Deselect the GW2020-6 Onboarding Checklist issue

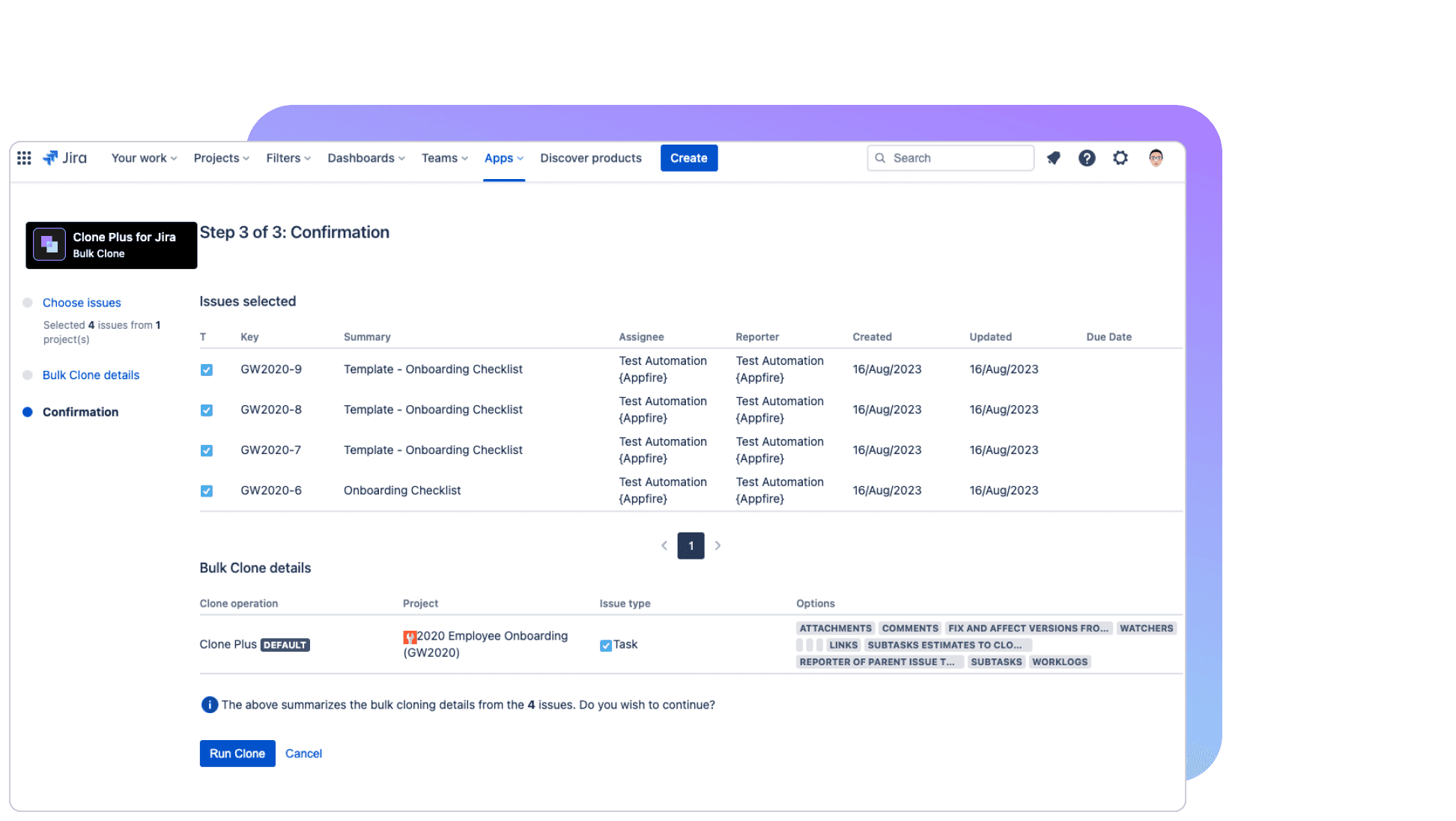coord(206,491)
